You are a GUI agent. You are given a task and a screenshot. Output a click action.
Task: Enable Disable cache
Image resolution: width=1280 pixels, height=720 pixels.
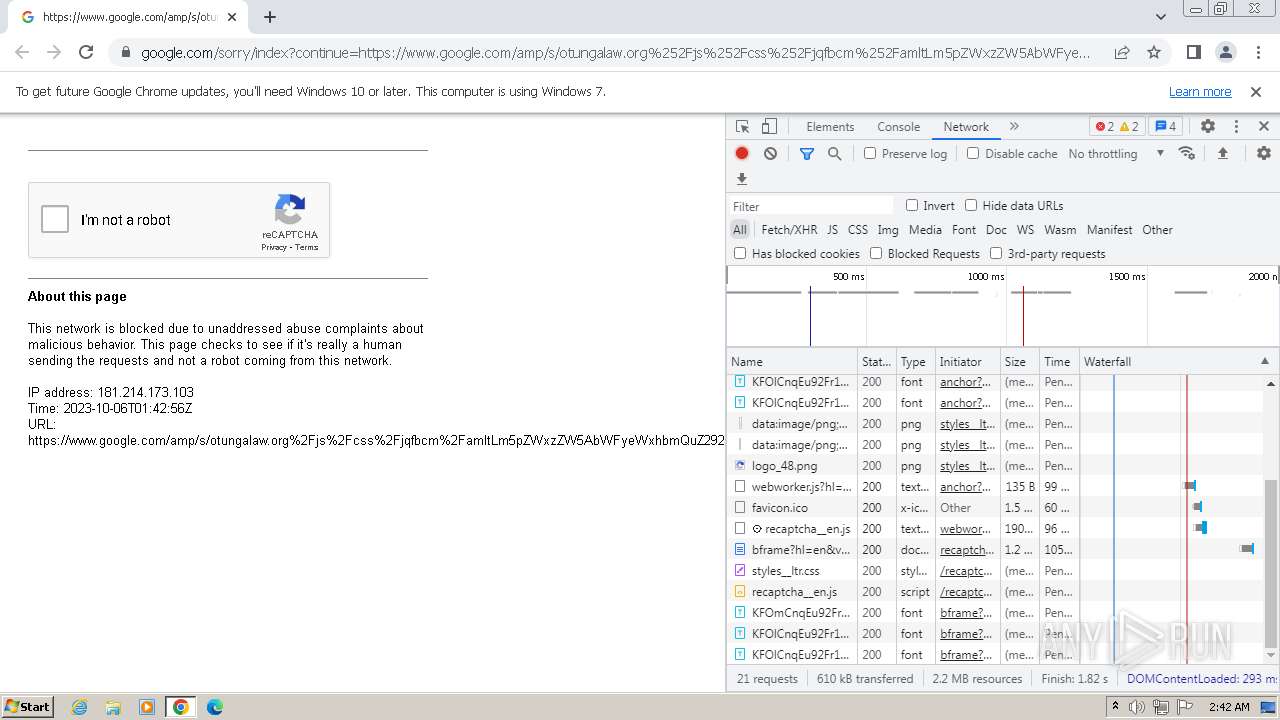tap(973, 153)
